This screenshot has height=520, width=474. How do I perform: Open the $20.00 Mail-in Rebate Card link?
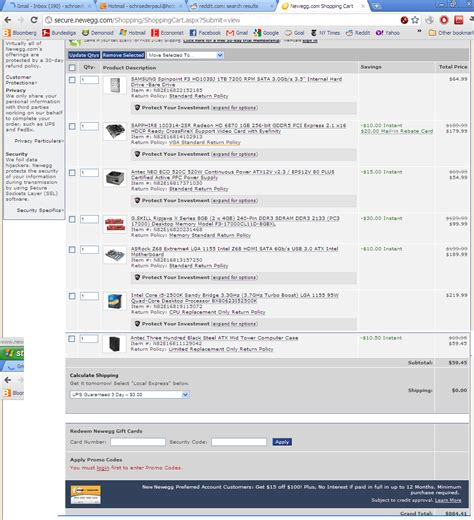point(397,131)
